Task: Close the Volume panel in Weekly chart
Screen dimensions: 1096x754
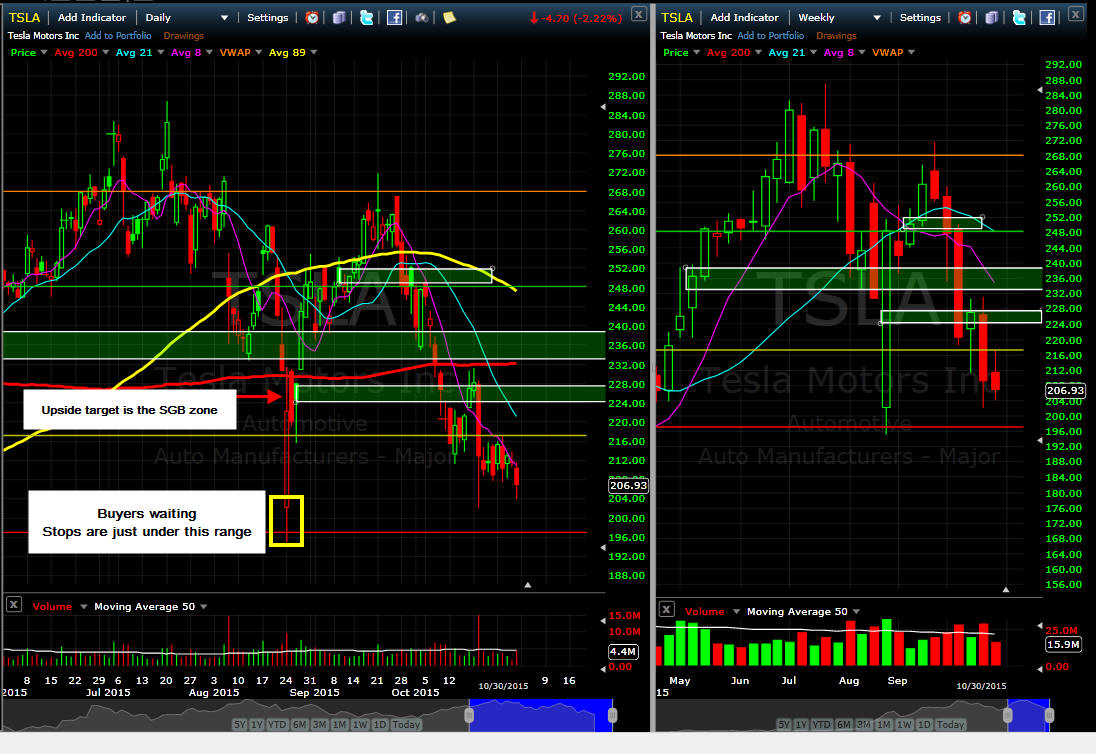Action: pos(666,609)
